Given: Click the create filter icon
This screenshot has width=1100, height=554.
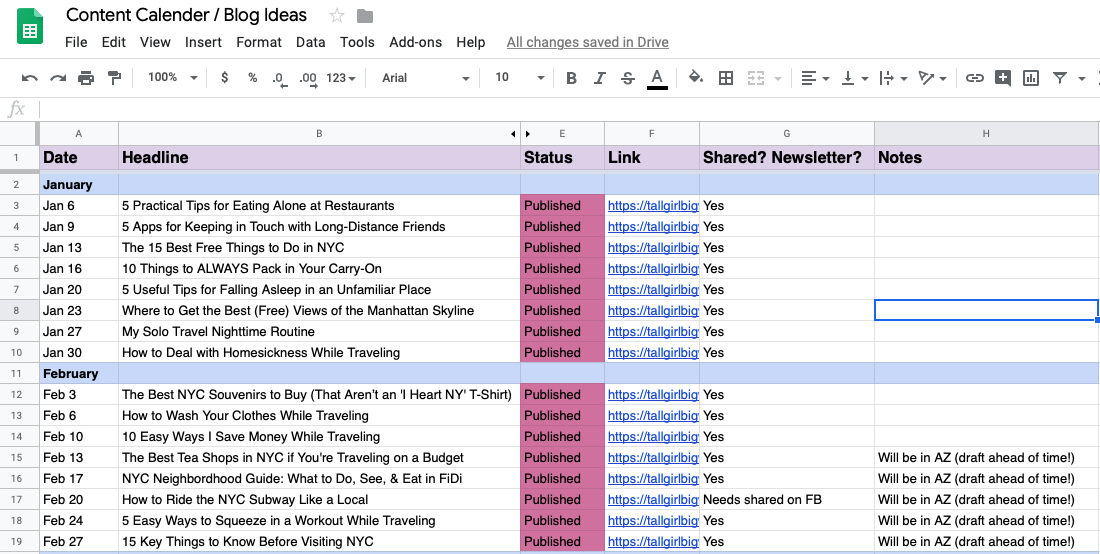Looking at the screenshot, I should 1059,78.
